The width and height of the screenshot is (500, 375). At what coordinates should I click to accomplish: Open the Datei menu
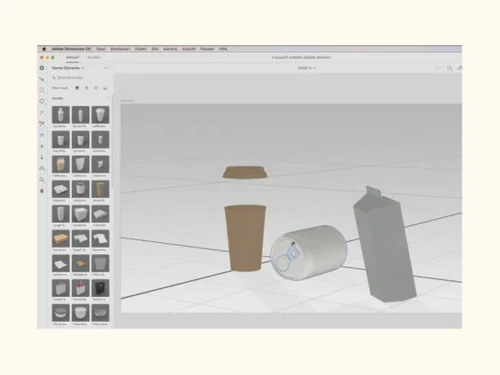coord(101,49)
